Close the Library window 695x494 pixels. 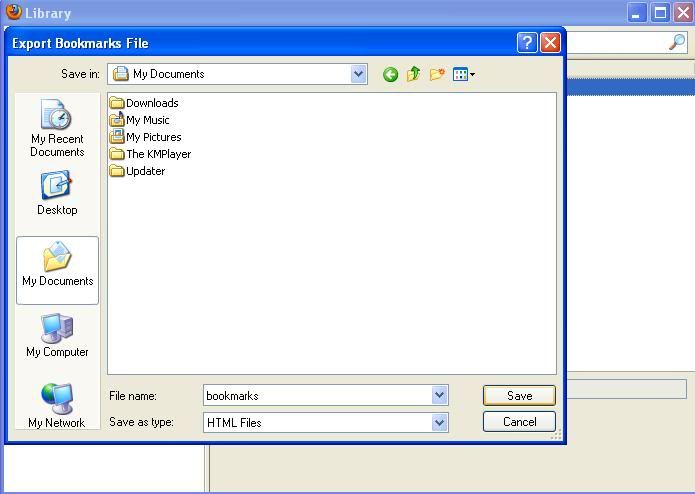683,12
